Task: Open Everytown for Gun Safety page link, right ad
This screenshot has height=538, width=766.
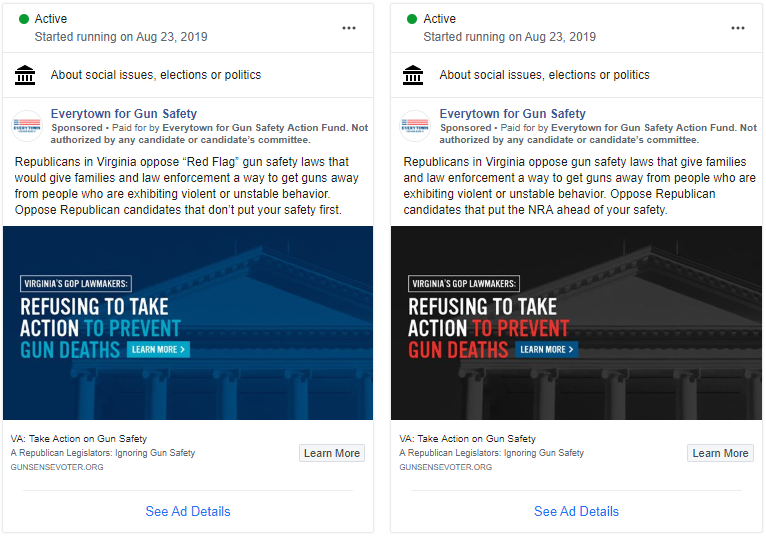Action: (512, 113)
